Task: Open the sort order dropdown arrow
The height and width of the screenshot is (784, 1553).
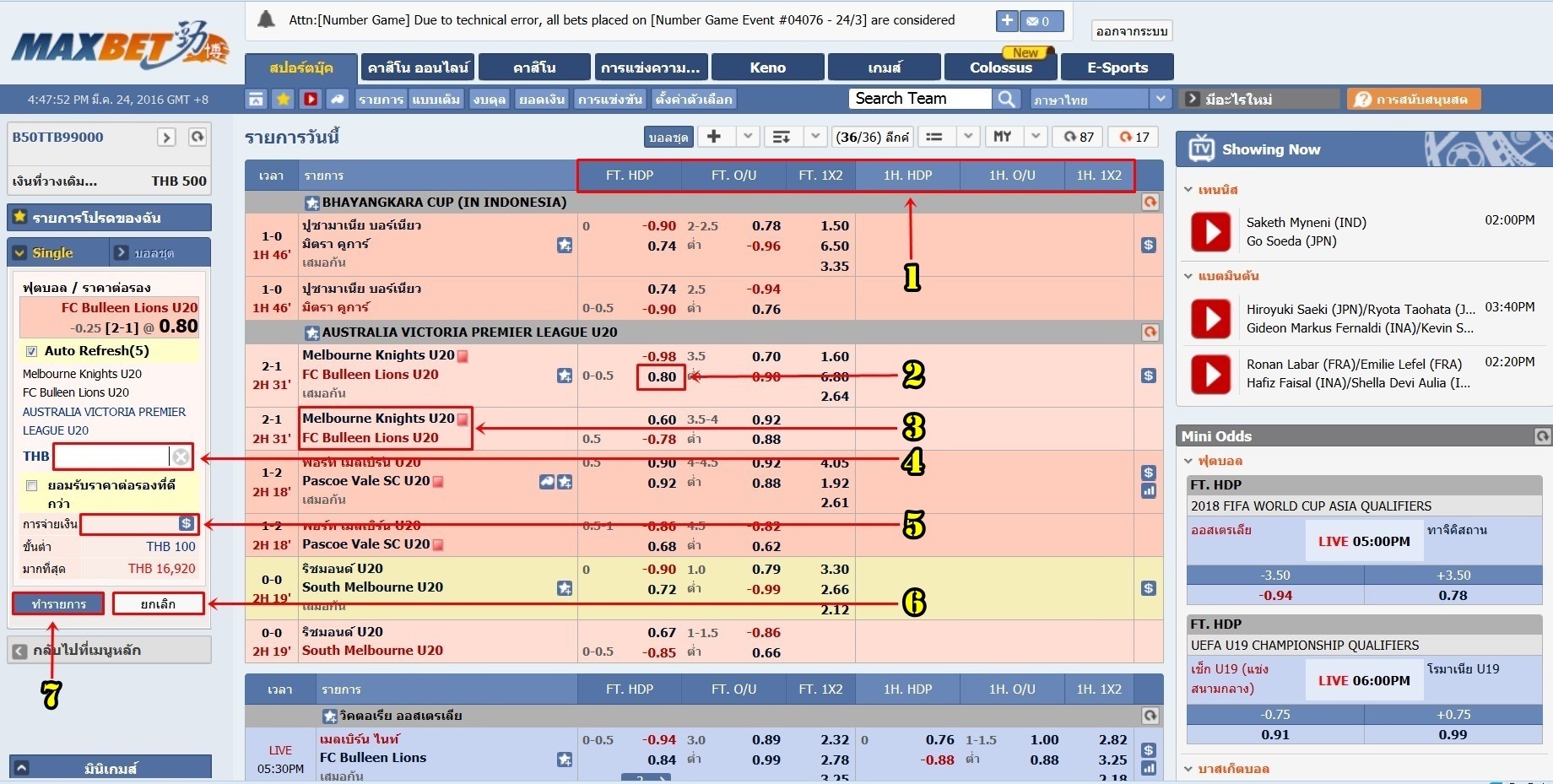Action: [814, 137]
